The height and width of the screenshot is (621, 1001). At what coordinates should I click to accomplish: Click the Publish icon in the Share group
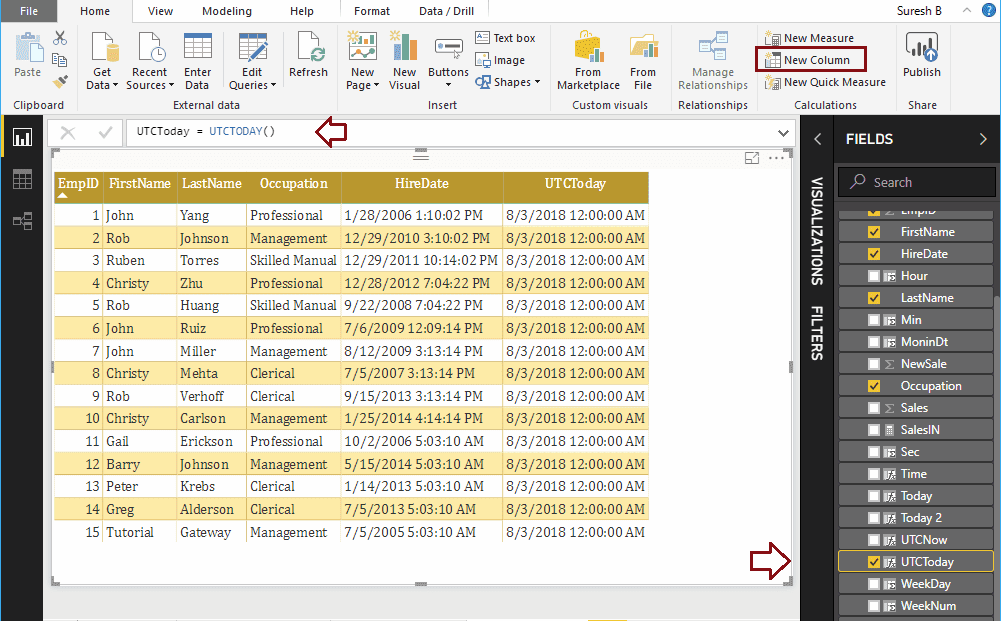pos(921,57)
